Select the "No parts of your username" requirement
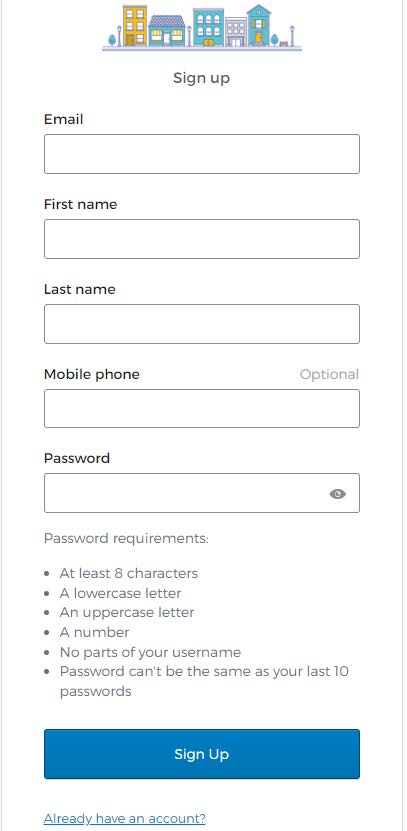Image resolution: width=407 pixels, height=831 pixels. 151,652
